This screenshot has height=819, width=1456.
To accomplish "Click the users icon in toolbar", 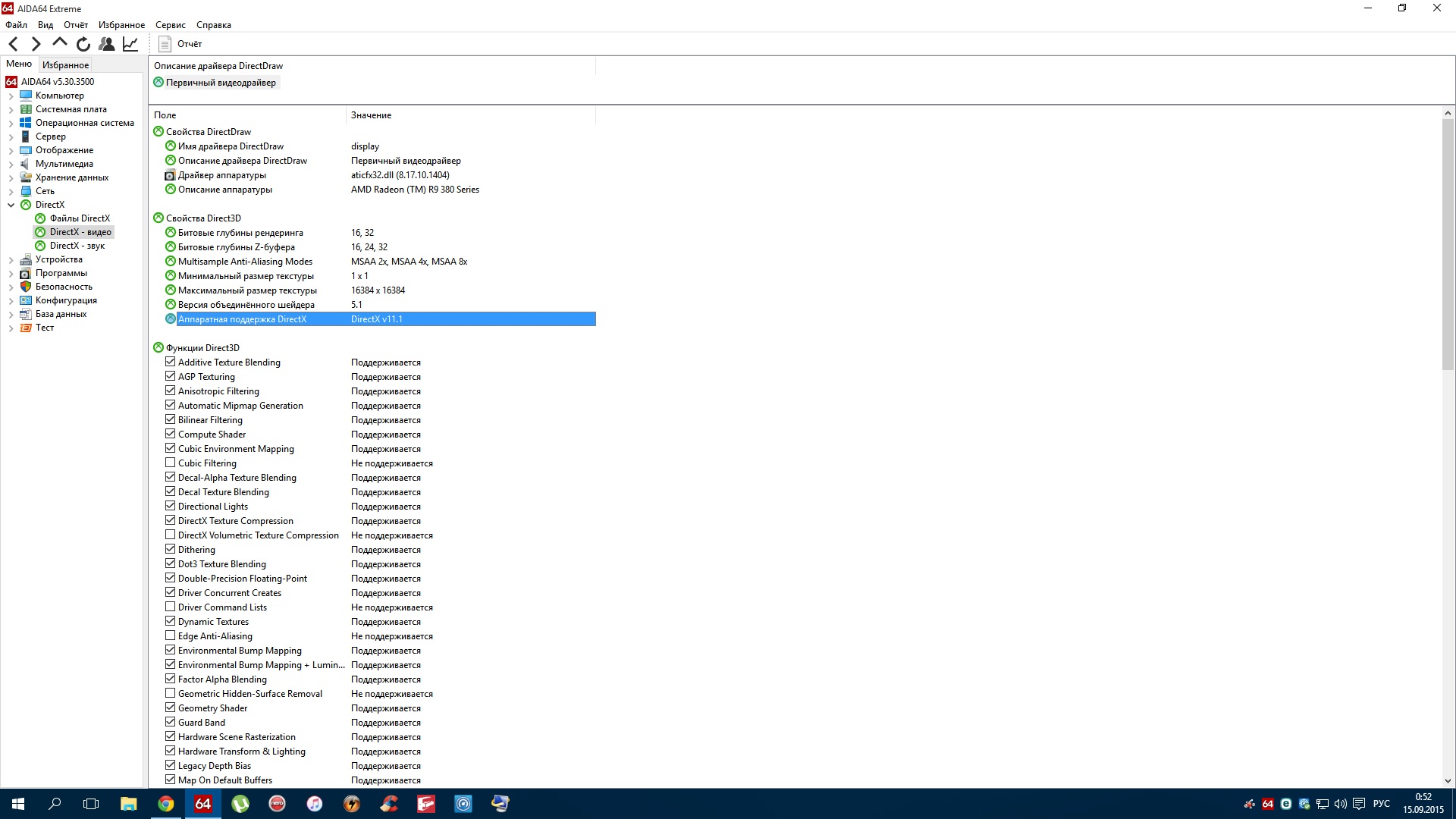I will pos(107,44).
